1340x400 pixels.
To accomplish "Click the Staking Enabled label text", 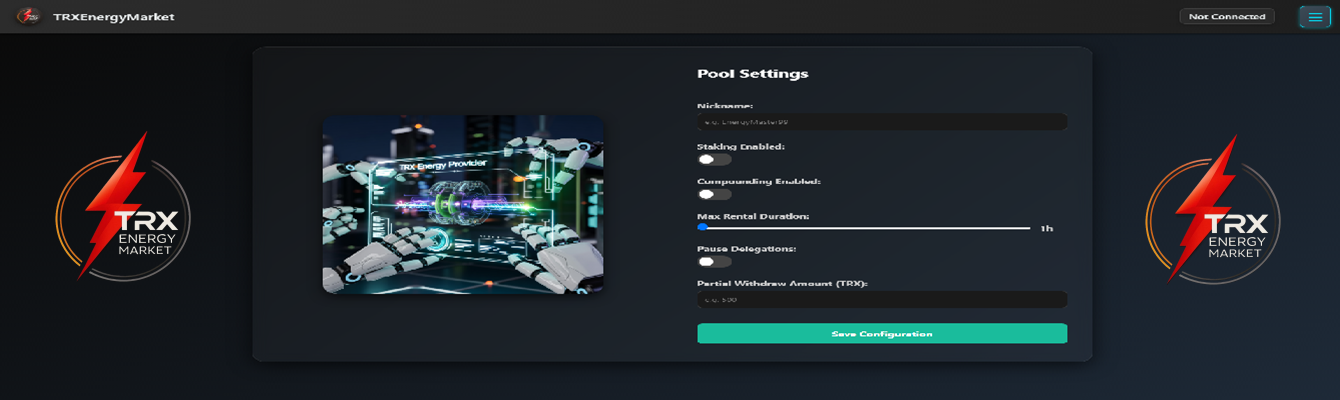I will (740, 147).
